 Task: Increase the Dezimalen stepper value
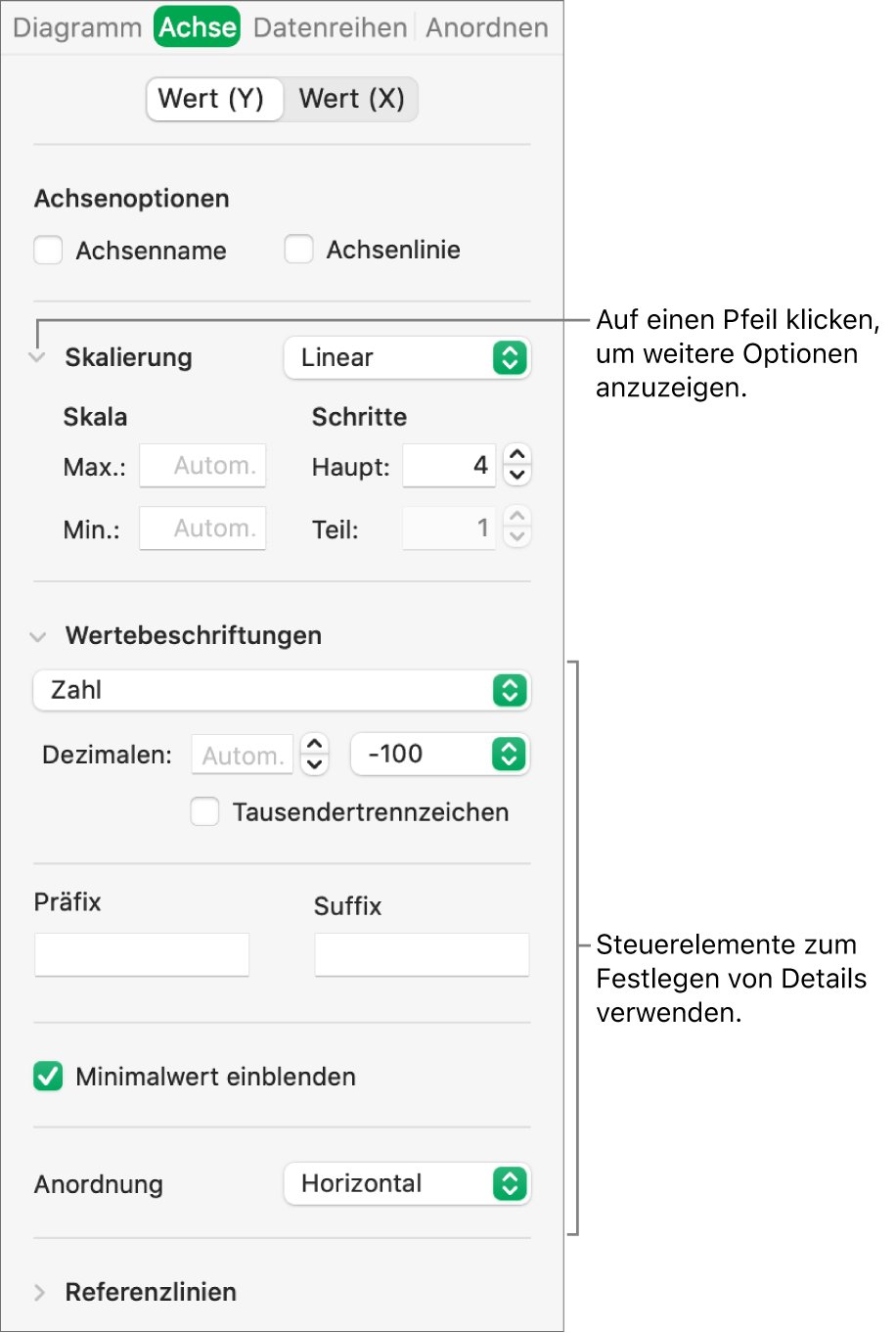point(314,744)
